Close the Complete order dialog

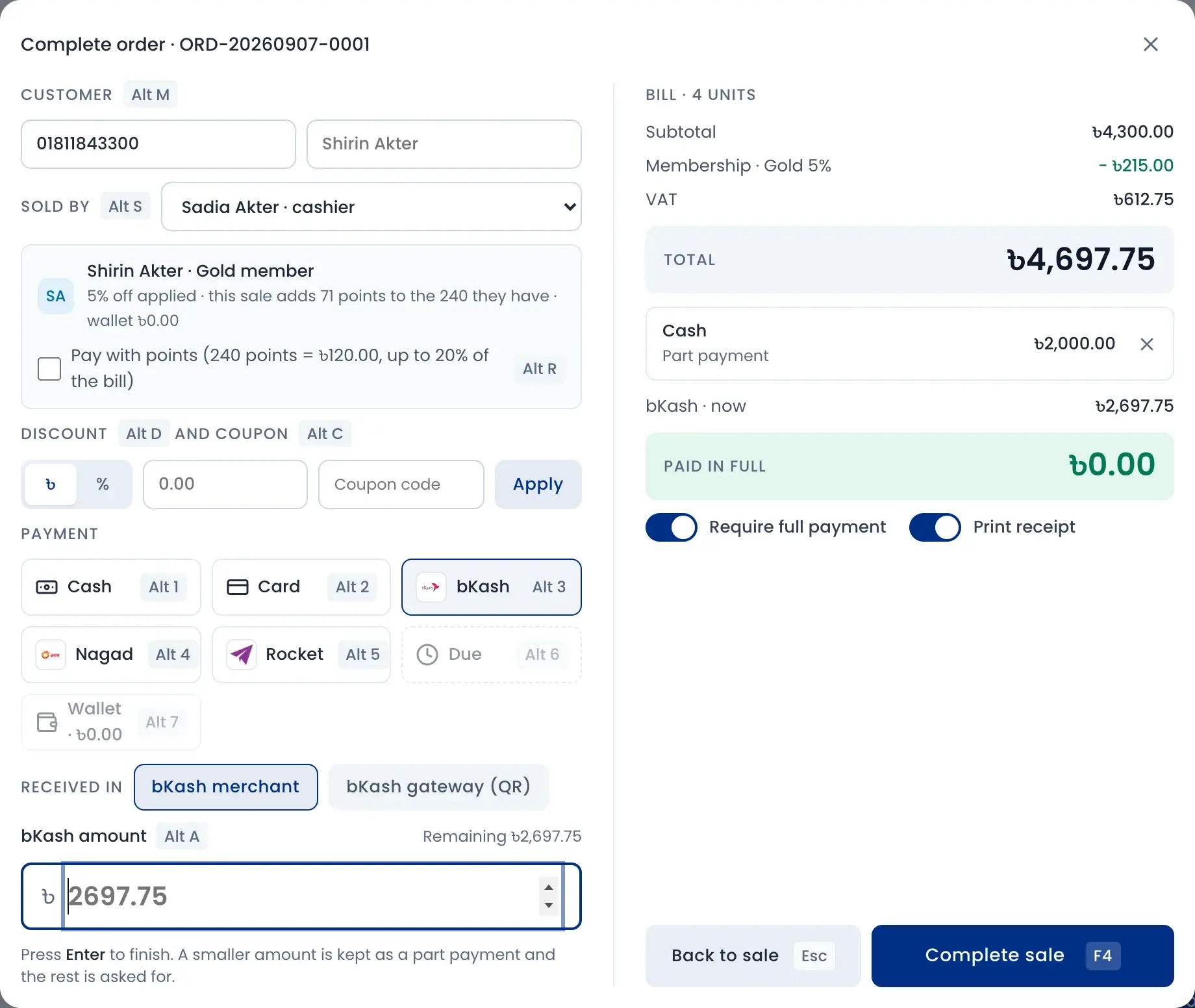coord(1150,44)
